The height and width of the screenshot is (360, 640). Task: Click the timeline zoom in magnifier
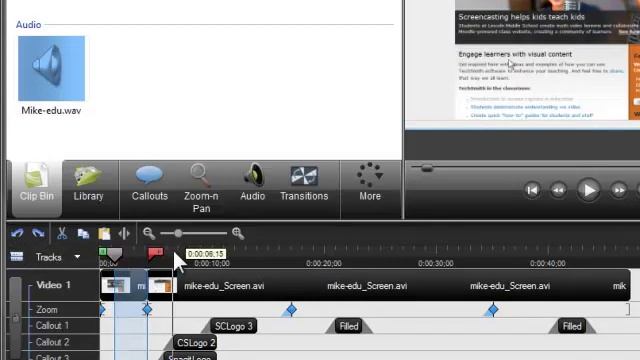point(238,233)
